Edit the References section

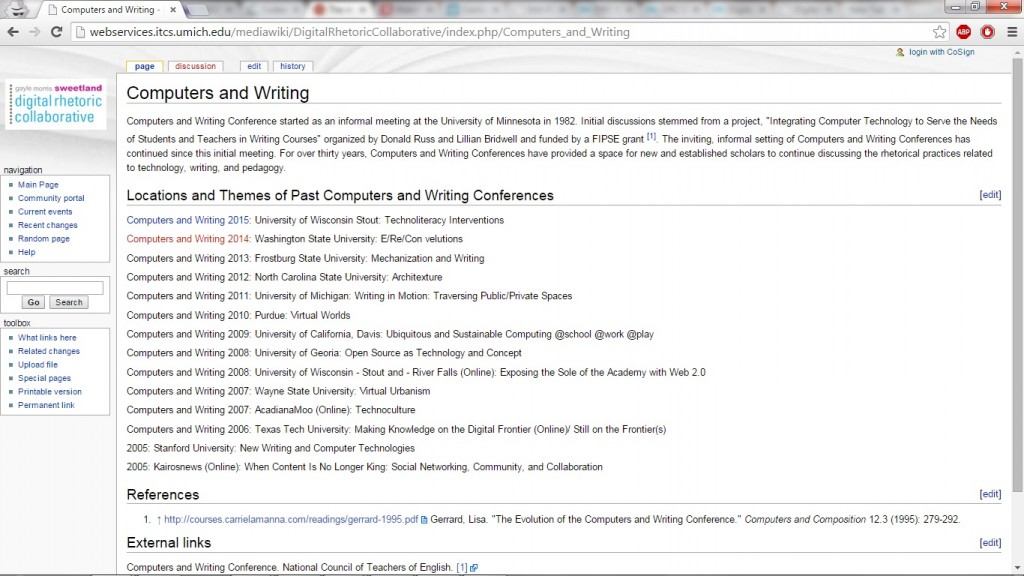tap(990, 494)
